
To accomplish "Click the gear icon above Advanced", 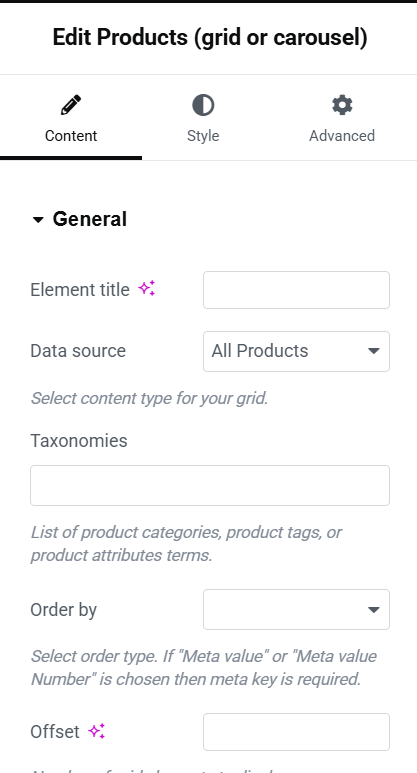I will [x=342, y=105].
